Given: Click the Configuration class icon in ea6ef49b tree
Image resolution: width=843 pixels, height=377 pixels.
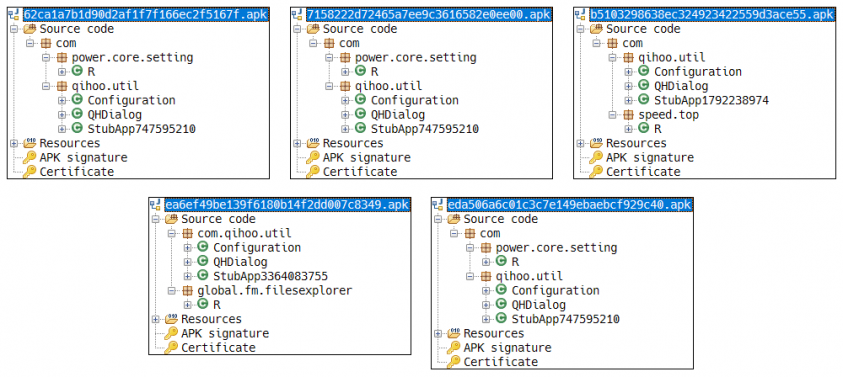Looking at the screenshot, I should pyautogui.click(x=202, y=247).
